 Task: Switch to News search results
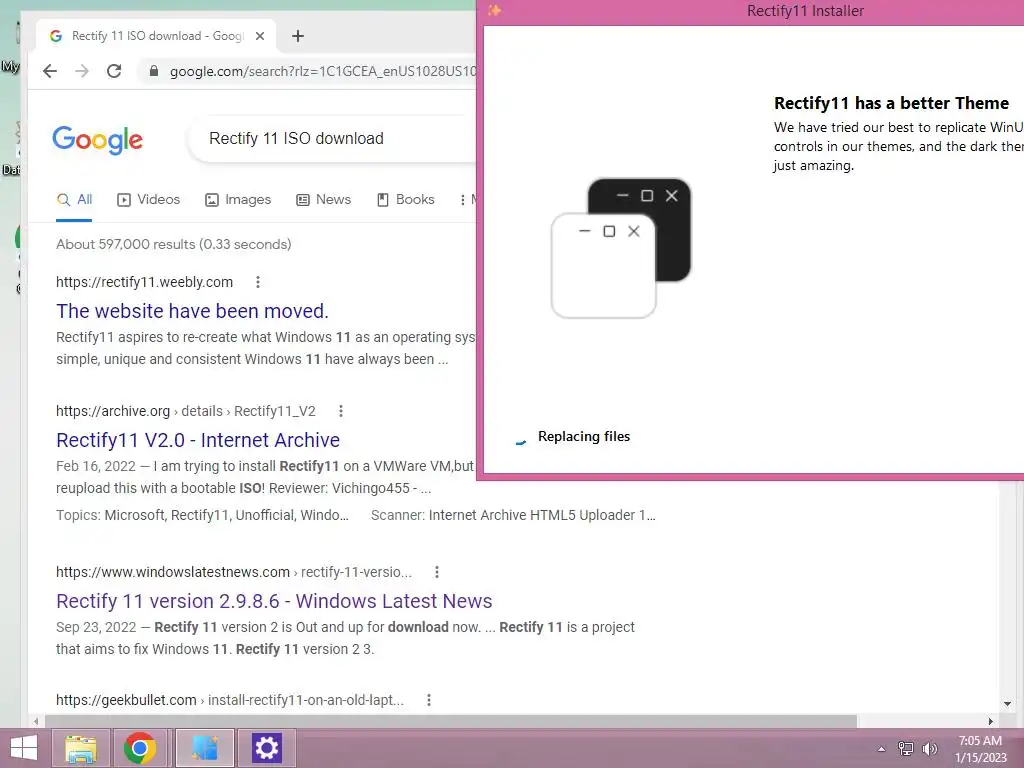point(323,200)
